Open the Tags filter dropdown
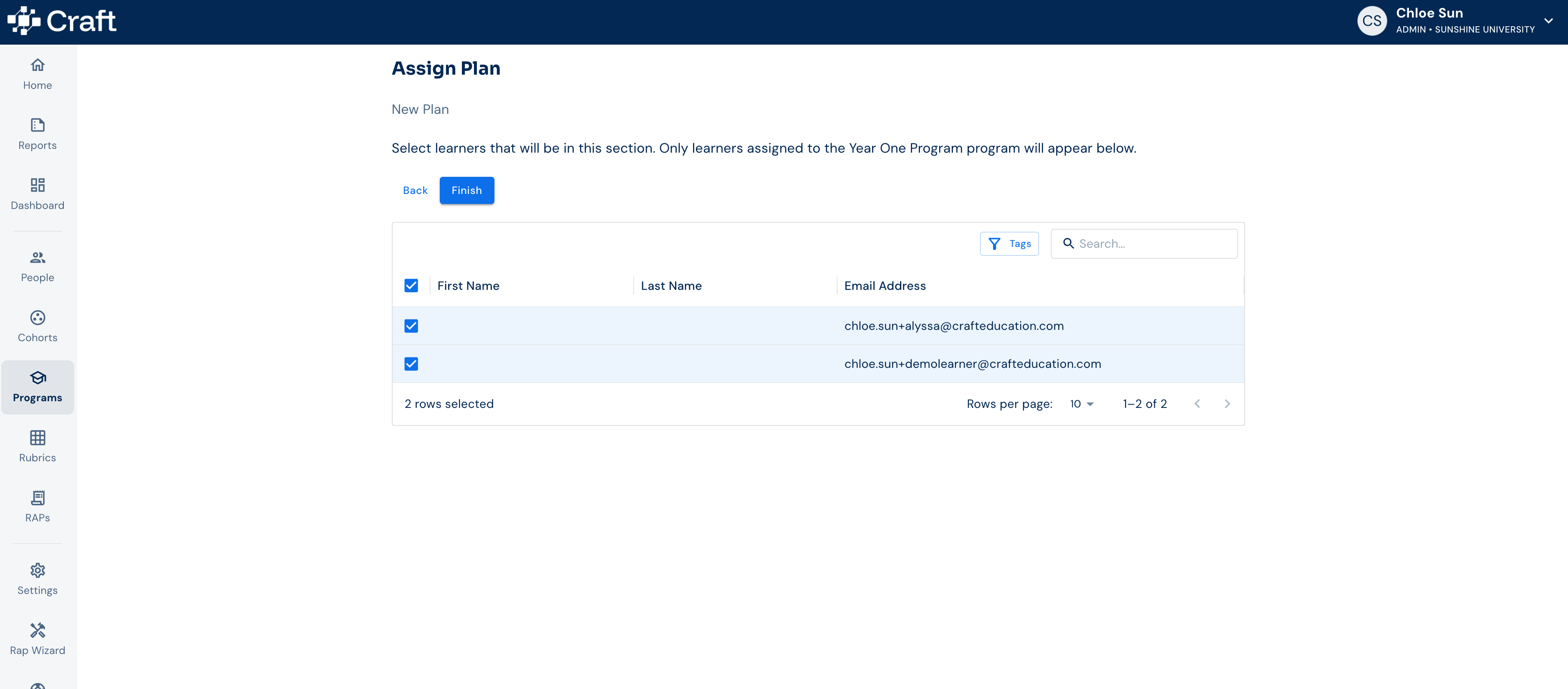This screenshot has height=689, width=1568. point(1009,244)
